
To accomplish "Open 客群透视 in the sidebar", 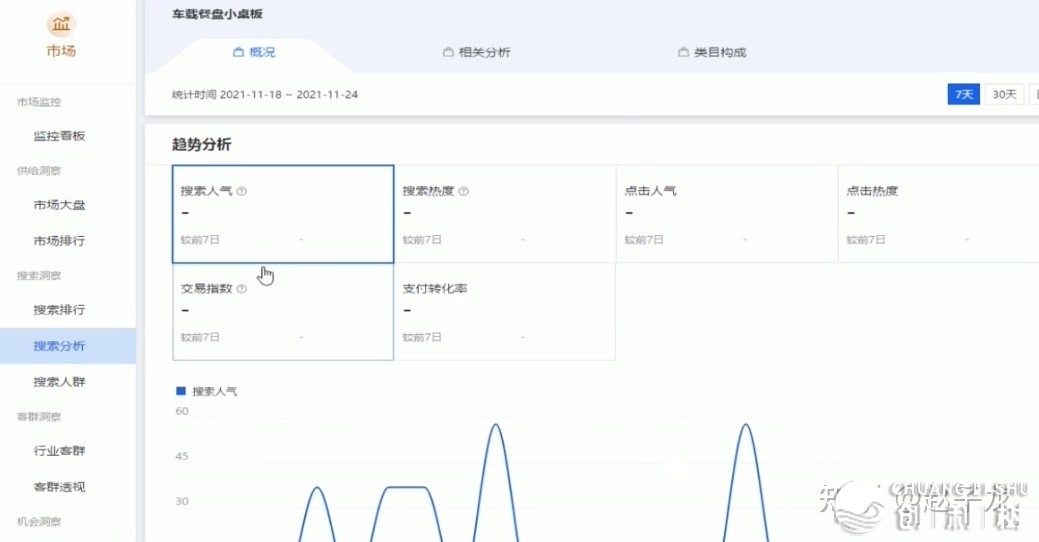I will pos(60,487).
